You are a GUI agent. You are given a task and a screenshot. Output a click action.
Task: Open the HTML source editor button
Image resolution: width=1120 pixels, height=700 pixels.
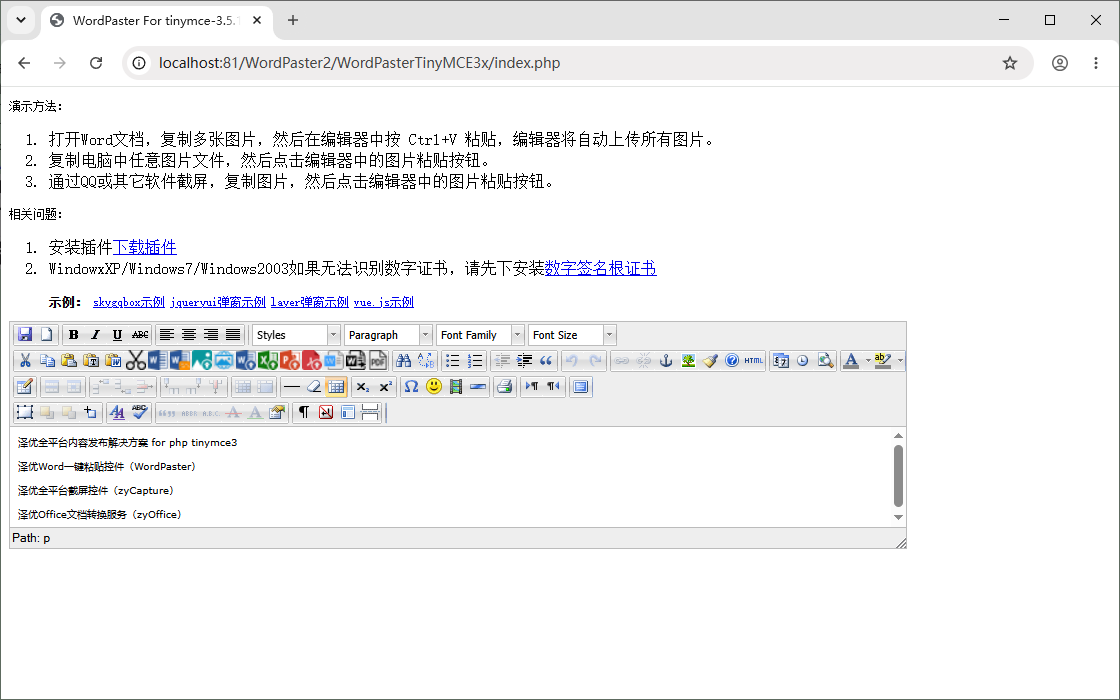[754, 361]
